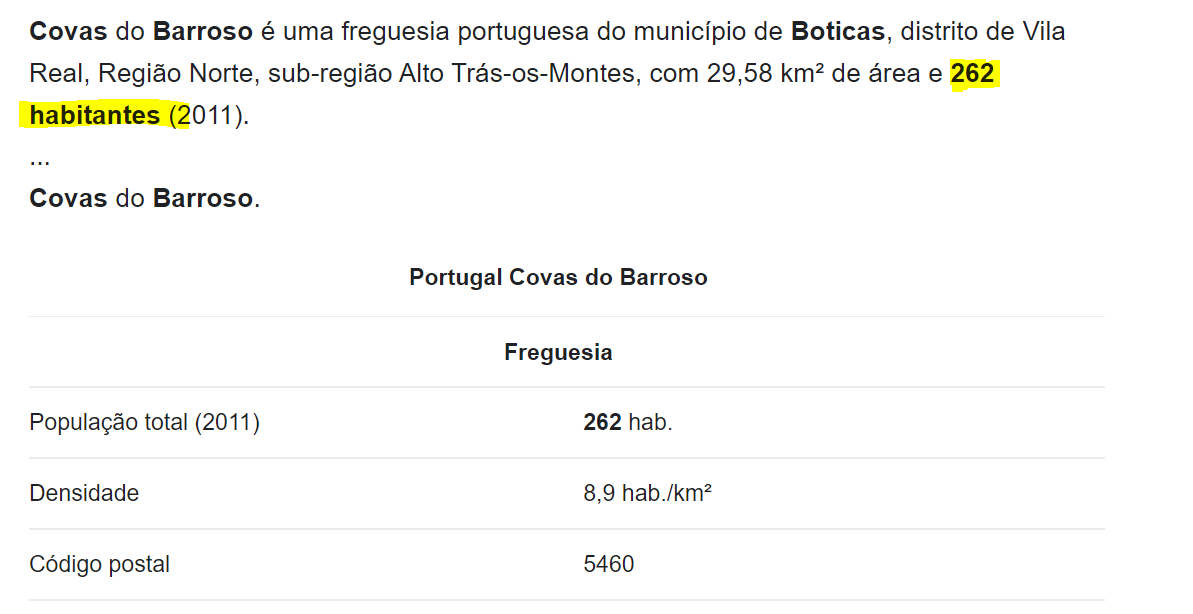Click the "8,9 hab./km²" density value
This screenshot has width=1193, height=614.
click(x=647, y=493)
